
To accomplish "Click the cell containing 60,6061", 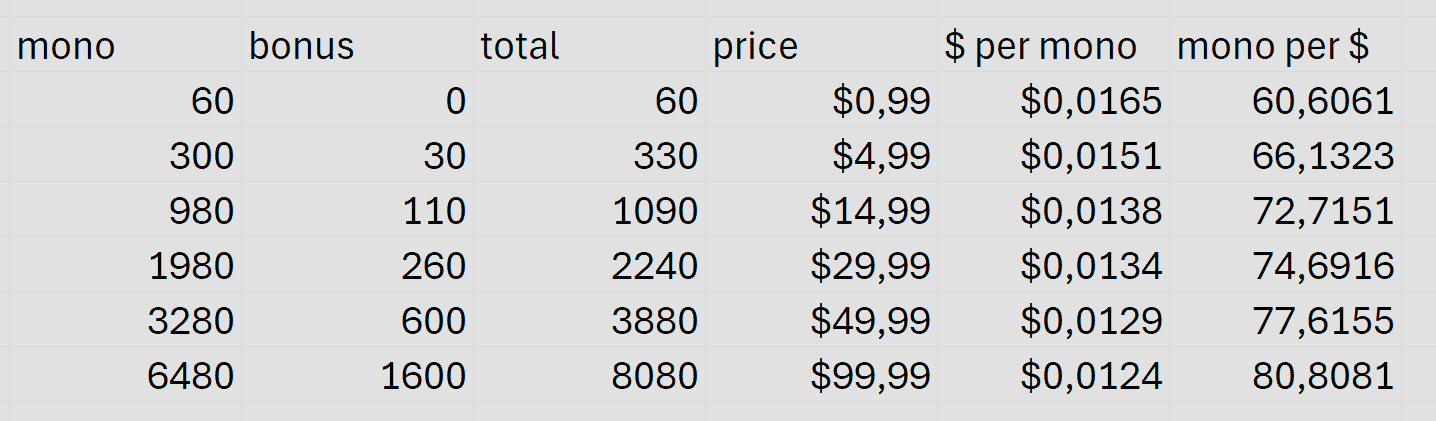I will click(x=1285, y=101).
